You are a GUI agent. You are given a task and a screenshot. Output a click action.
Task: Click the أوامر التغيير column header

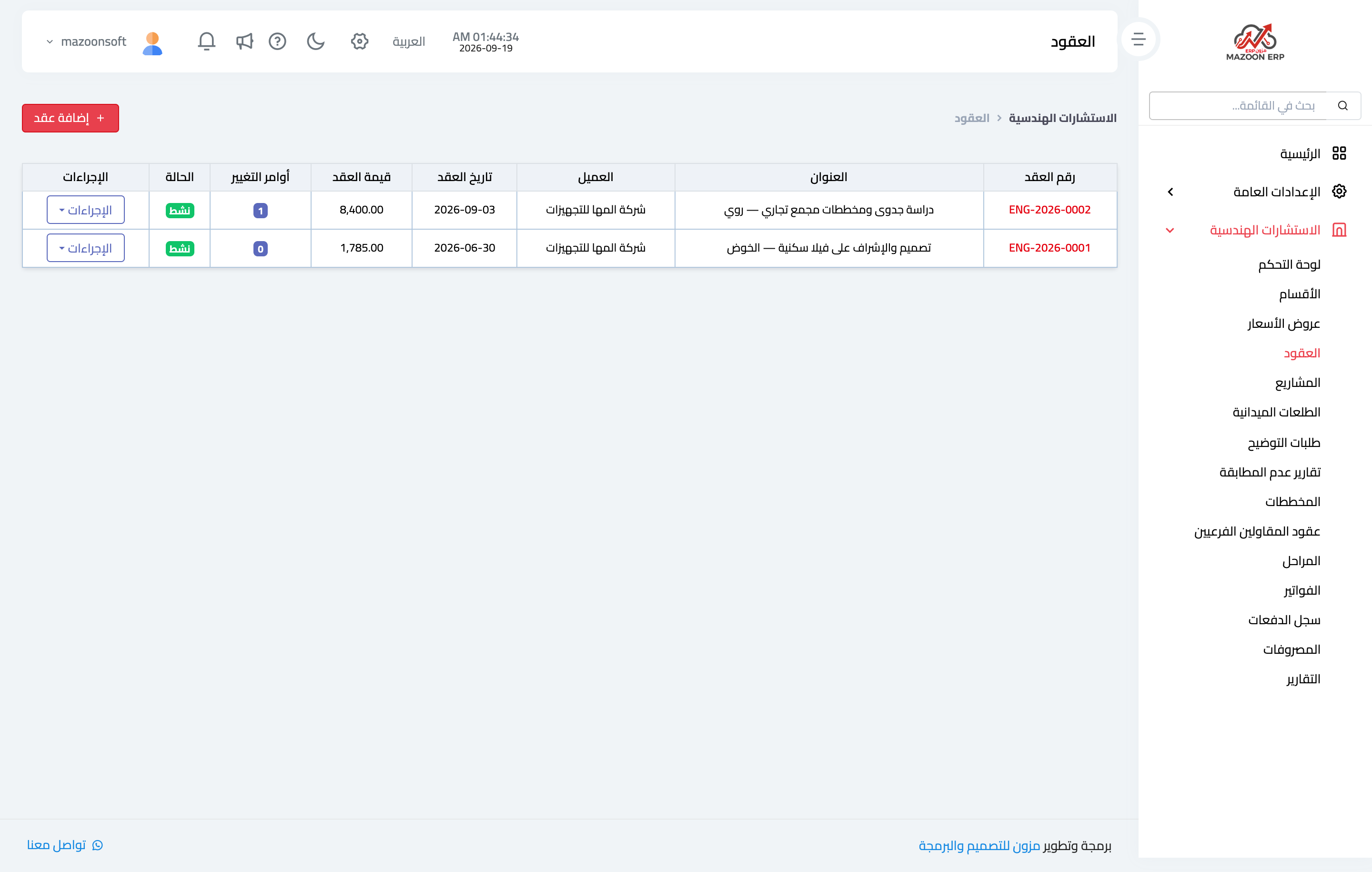(x=261, y=177)
